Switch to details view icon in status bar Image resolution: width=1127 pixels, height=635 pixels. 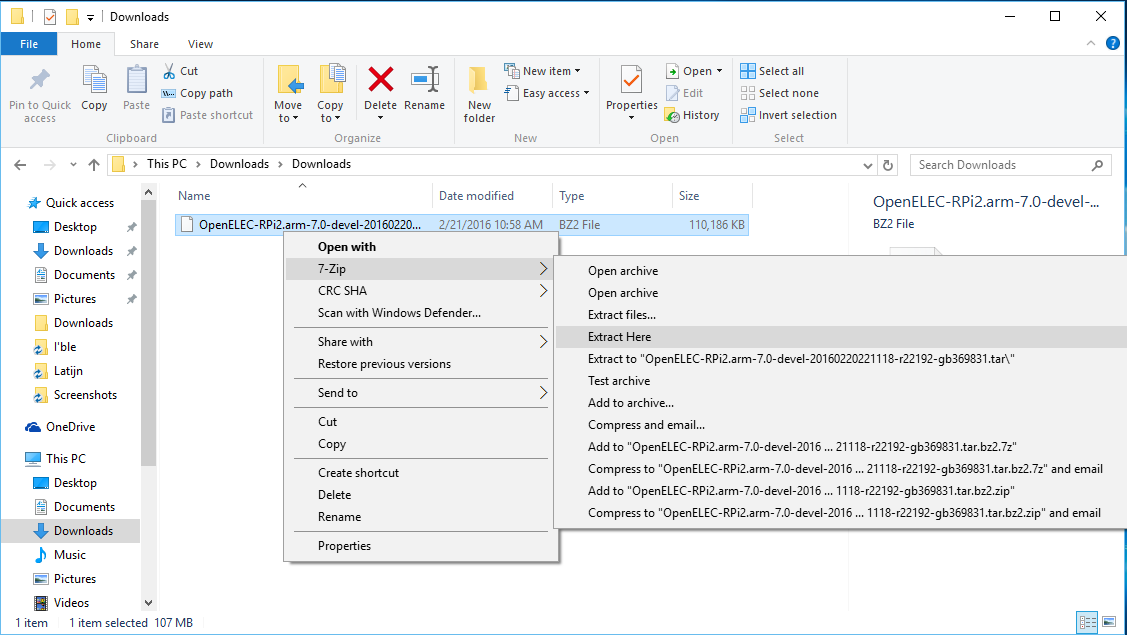(1087, 622)
